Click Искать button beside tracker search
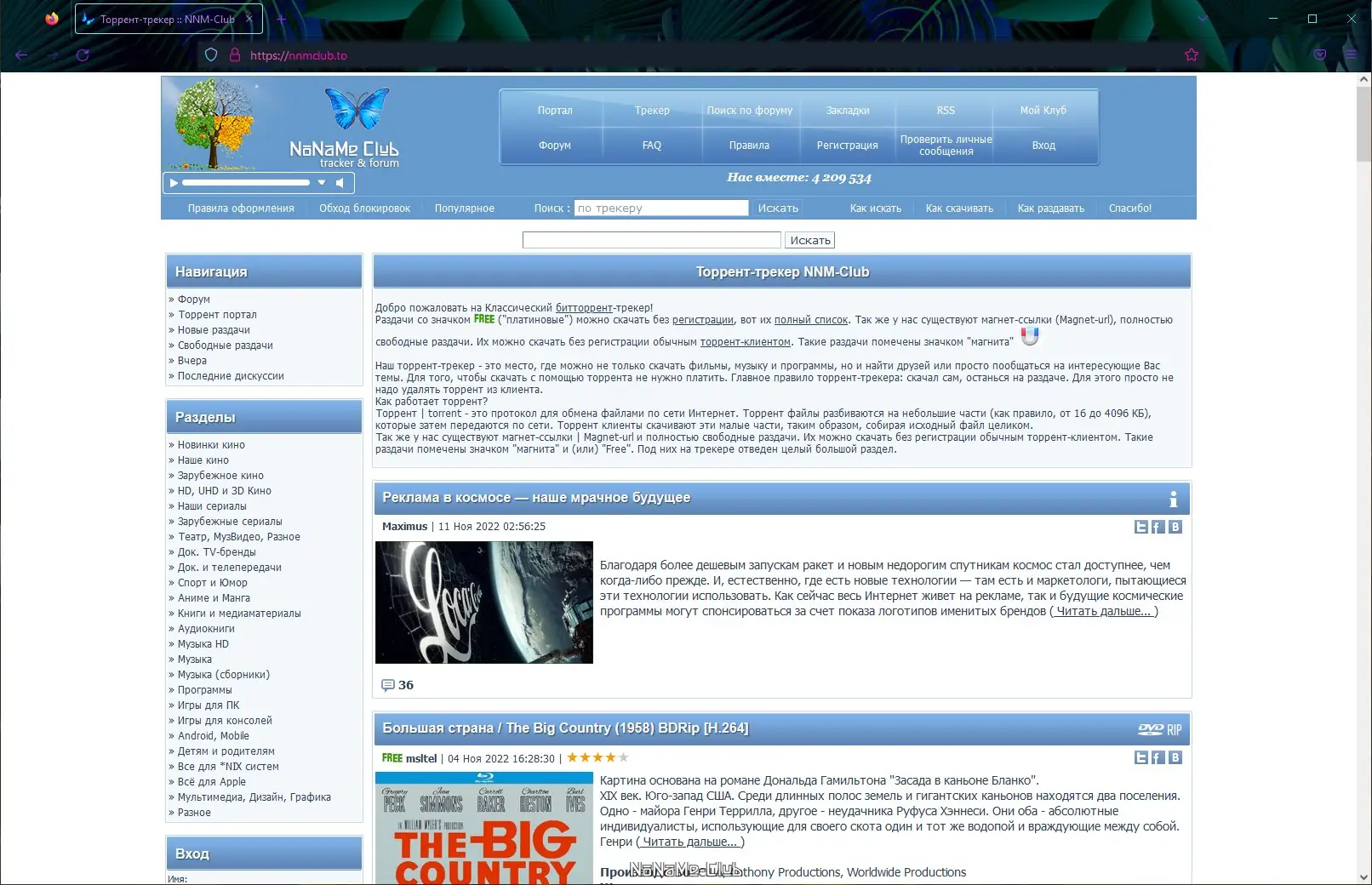 [x=778, y=208]
